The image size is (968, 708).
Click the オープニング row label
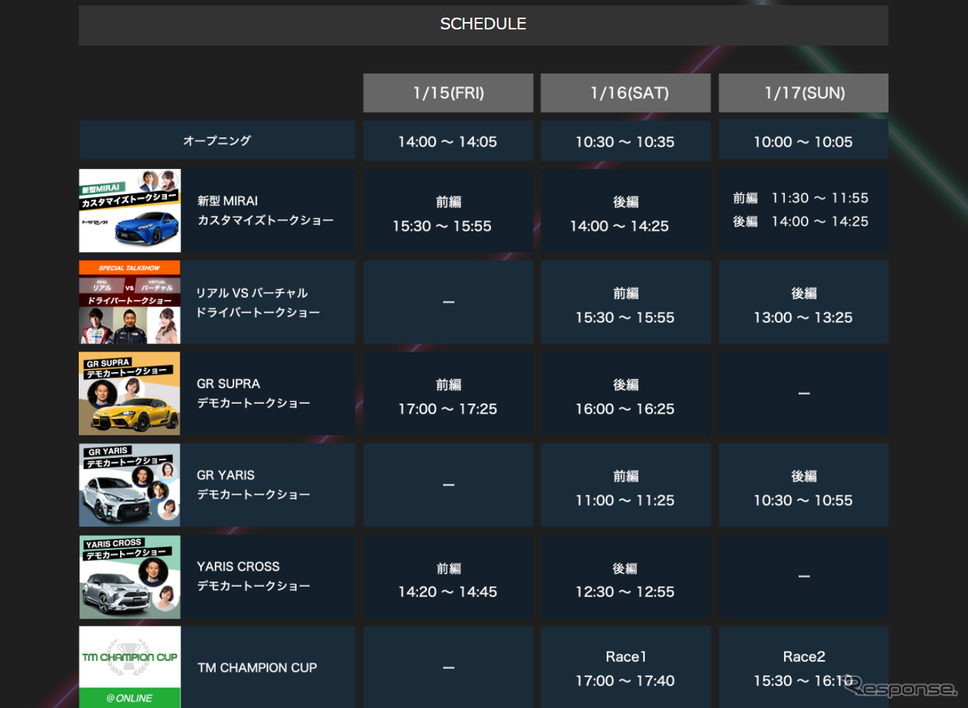tap(217, 141)
